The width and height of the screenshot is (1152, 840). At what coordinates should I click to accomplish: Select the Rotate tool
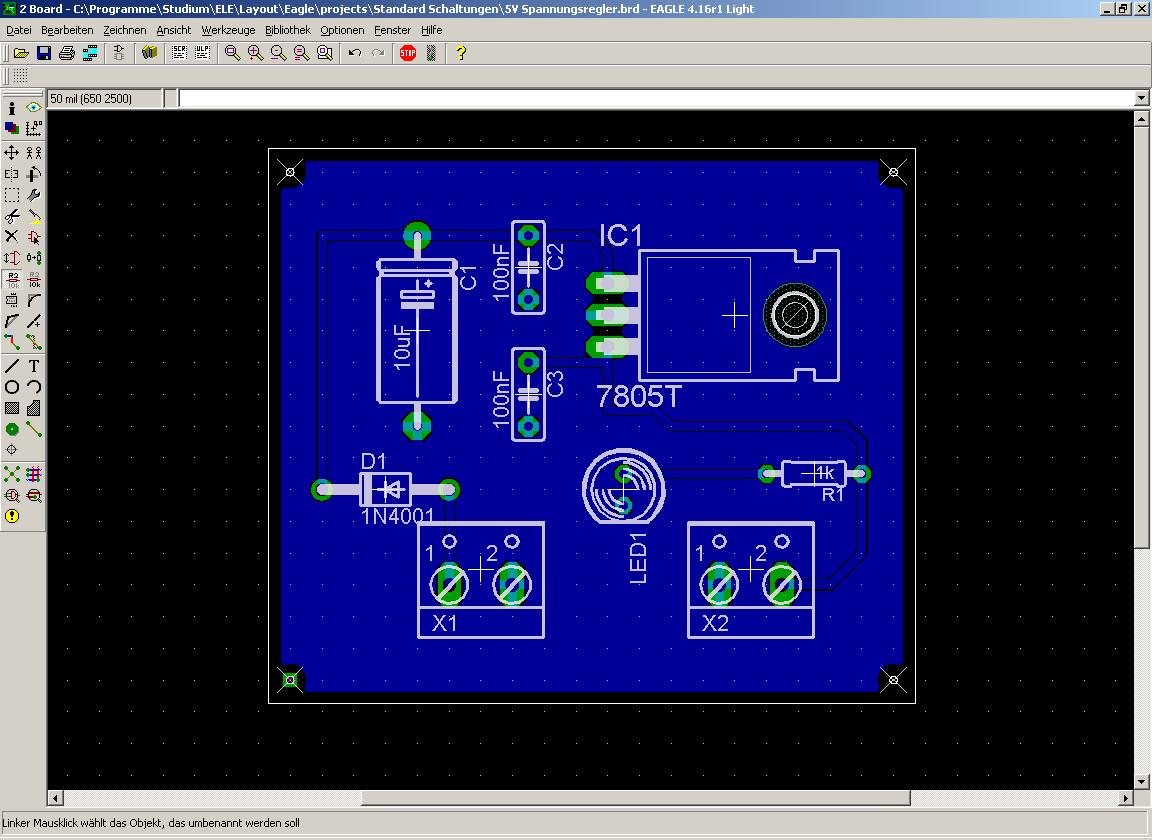[34, 174]
